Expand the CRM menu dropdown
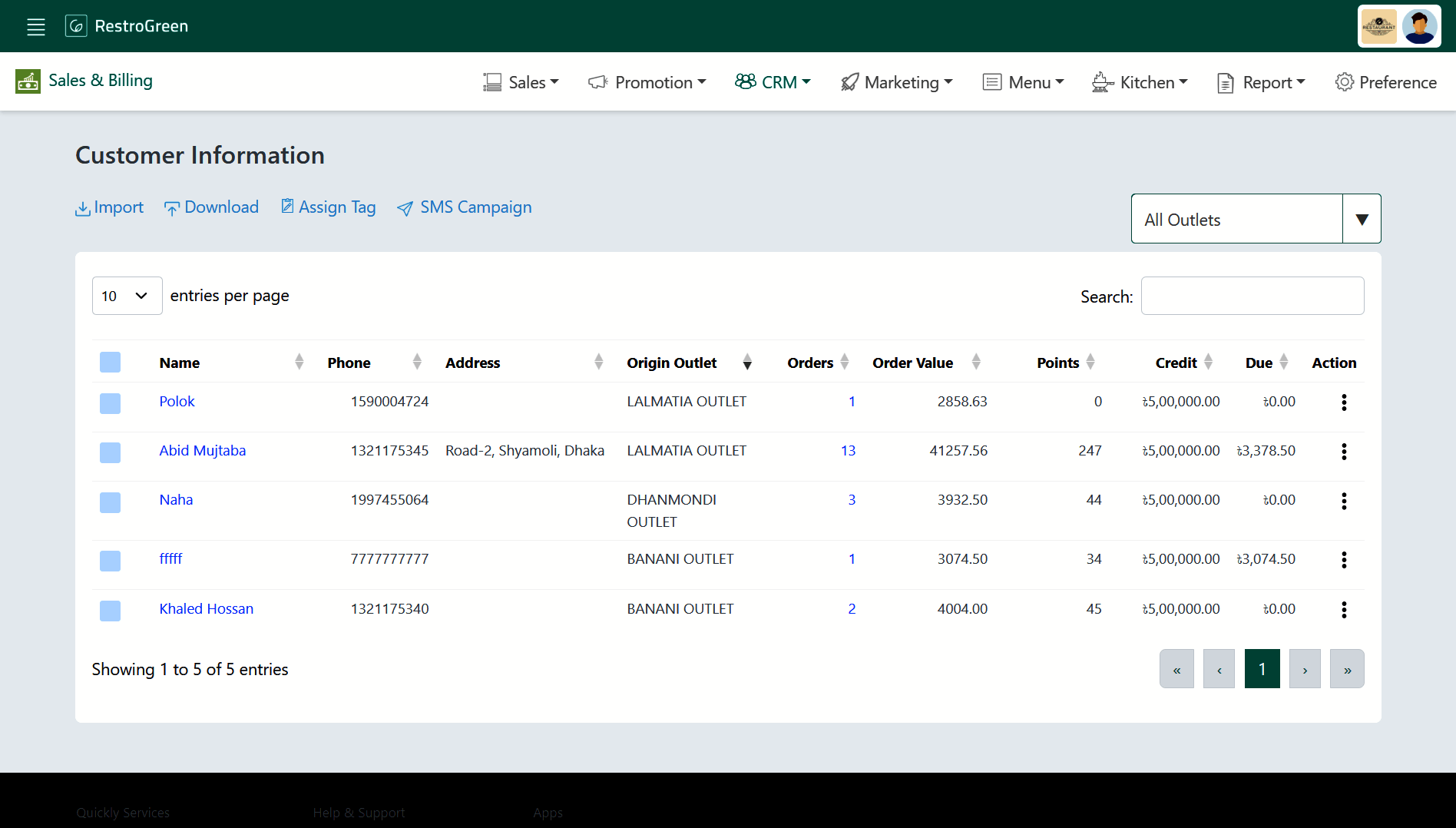Screen dimensions: 1456x828 tap(773, 82)
